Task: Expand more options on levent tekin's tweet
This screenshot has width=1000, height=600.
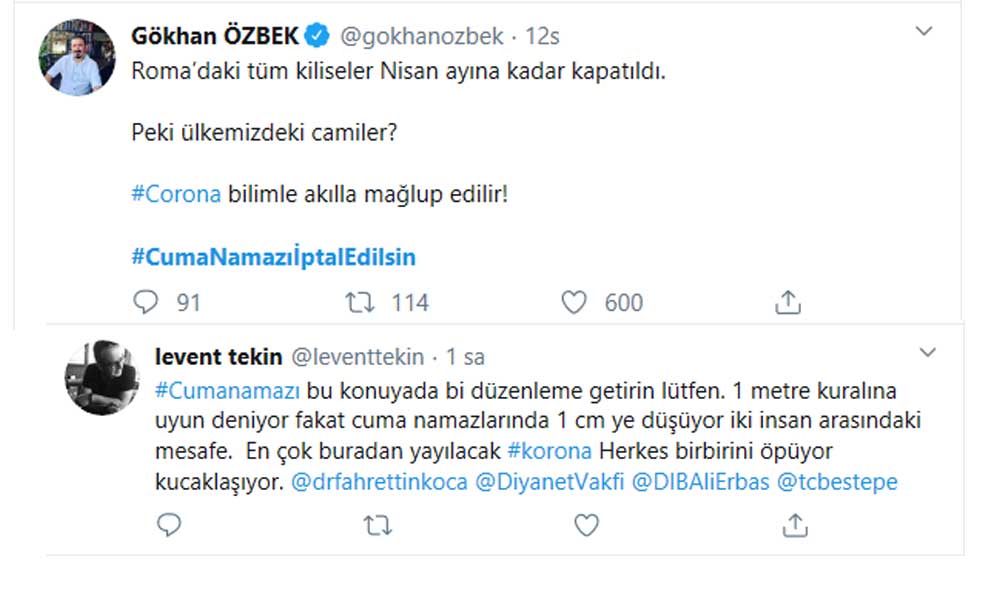Action: coord(928,352)
